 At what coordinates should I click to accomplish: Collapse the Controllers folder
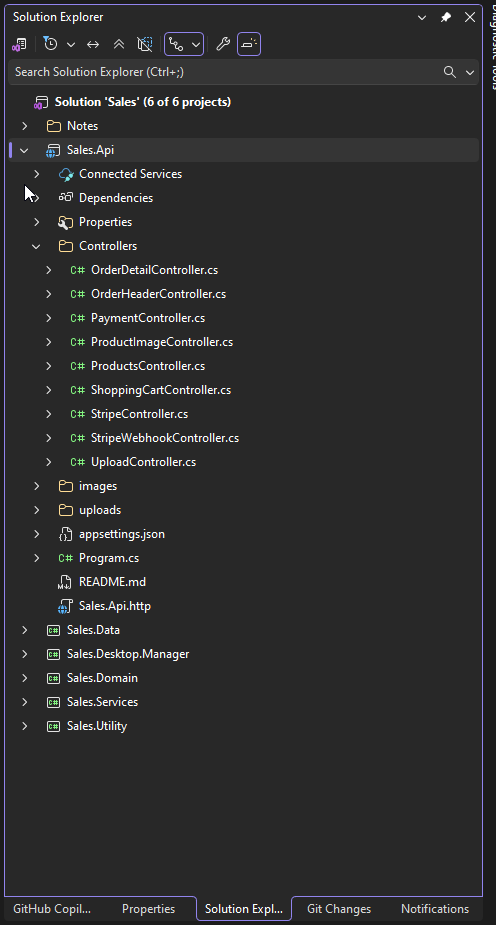[37, 246]
